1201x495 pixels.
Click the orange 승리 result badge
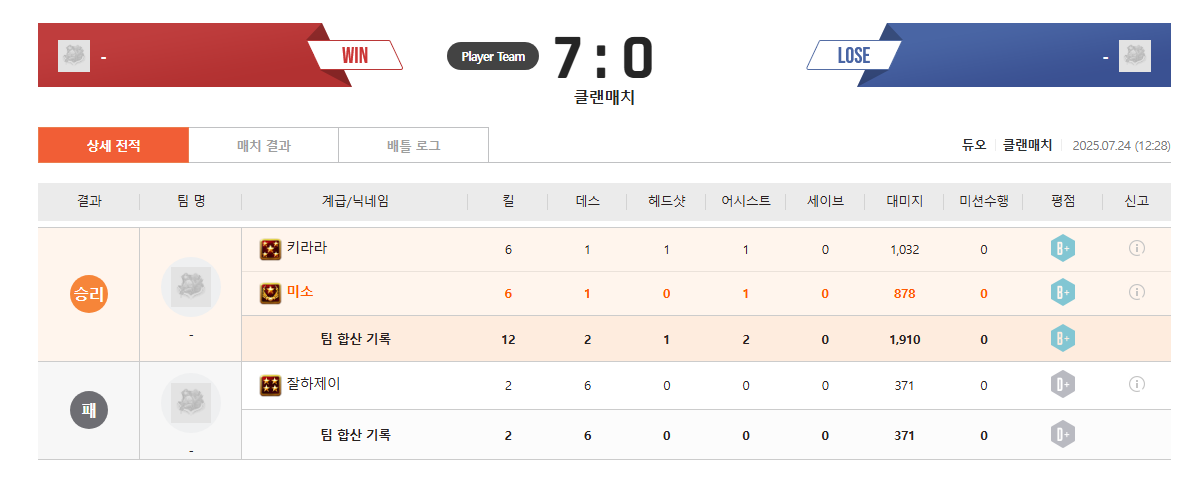click(x=89, y=294)
